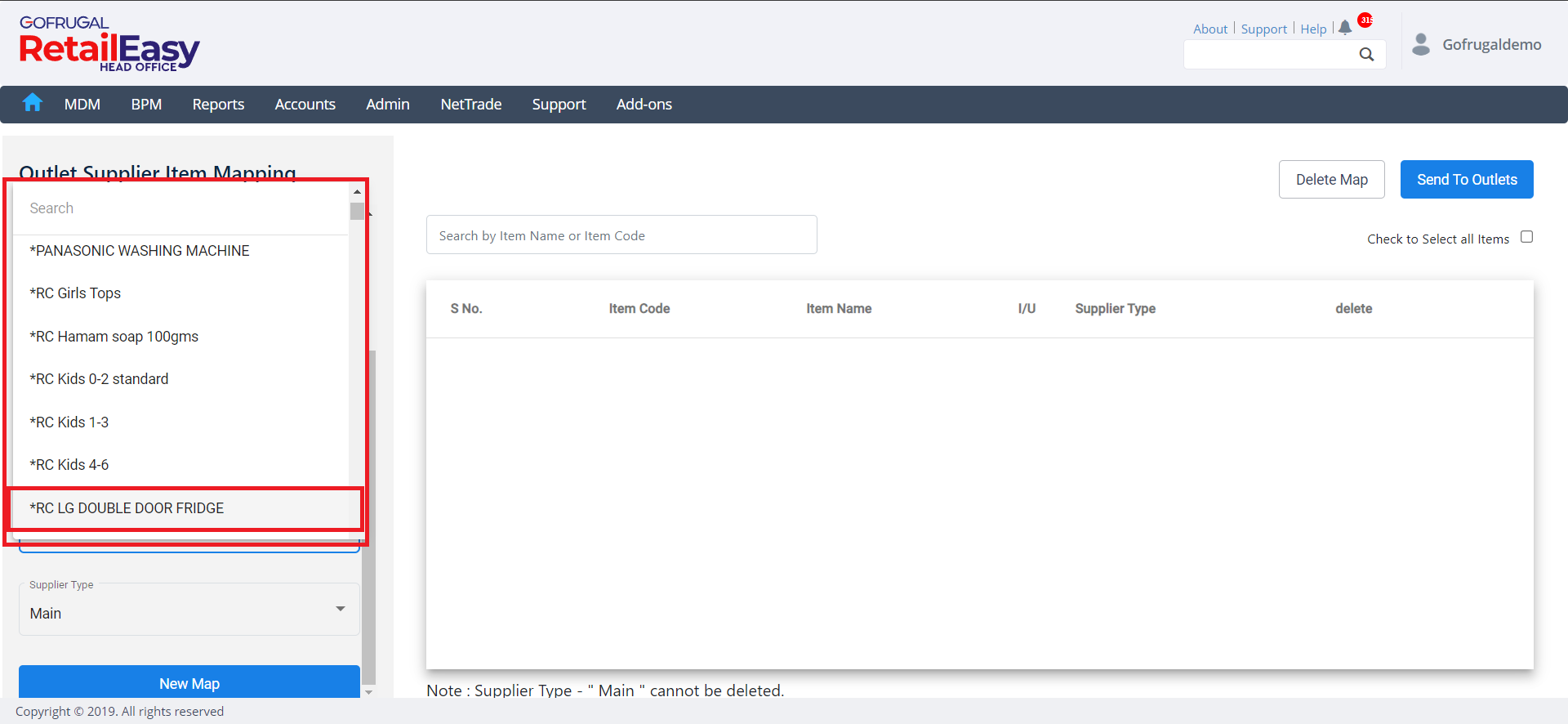Viewport: 1568px width, 724px height.
Task: Open the Support menu in navigation bar
Action: click(559, 105)
